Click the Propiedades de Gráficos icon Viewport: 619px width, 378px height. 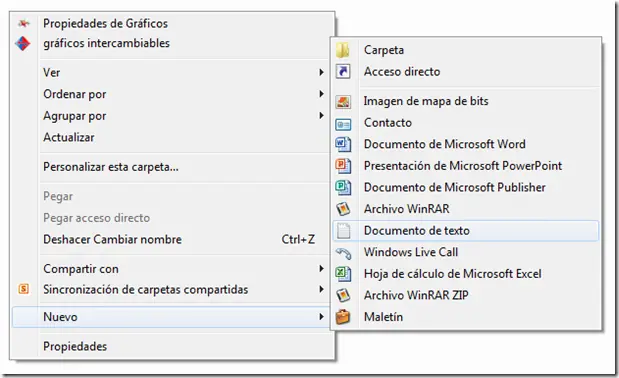click(23, 24)
